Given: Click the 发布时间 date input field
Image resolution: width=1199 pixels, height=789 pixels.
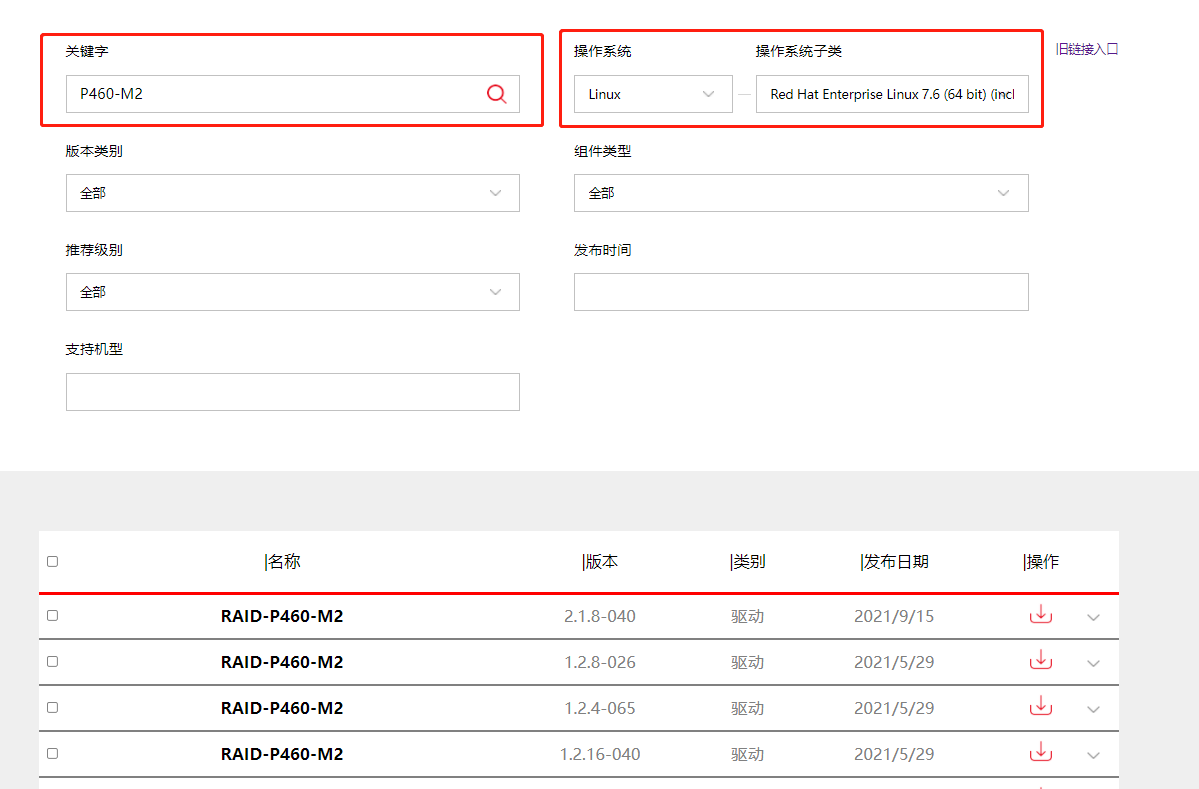Looking at the screenshot, I should point(800,292).
